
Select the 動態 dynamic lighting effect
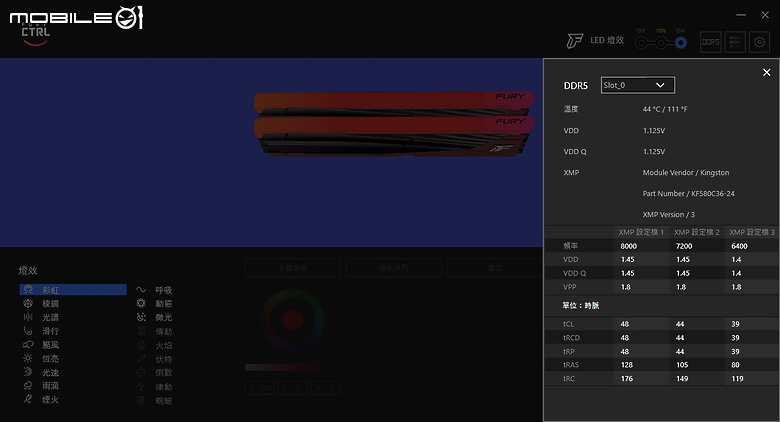coord(155,304)
